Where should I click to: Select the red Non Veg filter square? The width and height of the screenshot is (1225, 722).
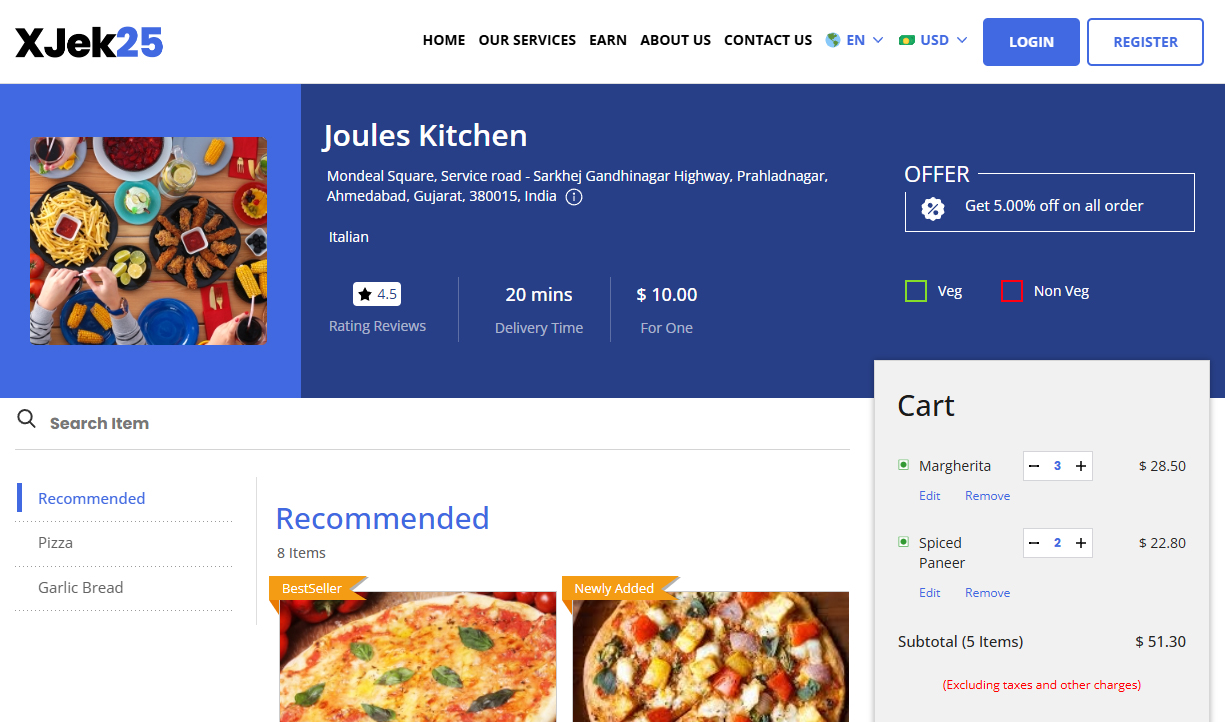(1012, 290)
